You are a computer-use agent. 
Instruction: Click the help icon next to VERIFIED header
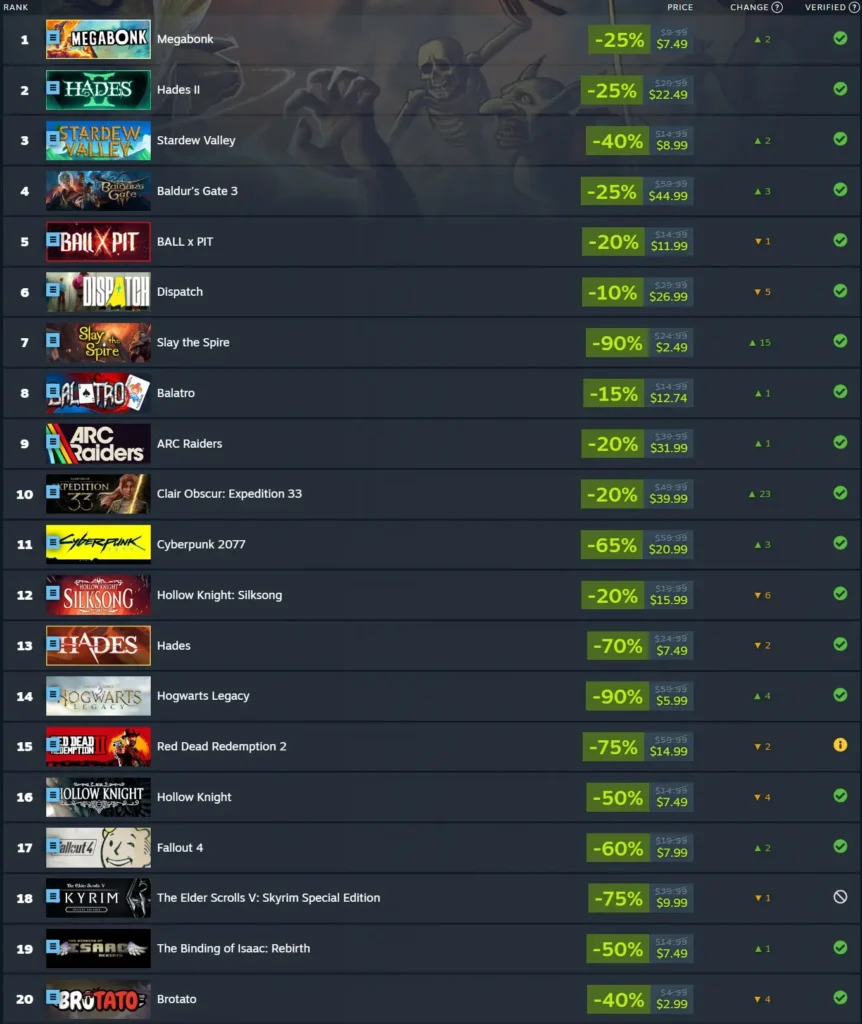(x=854, y=7)
